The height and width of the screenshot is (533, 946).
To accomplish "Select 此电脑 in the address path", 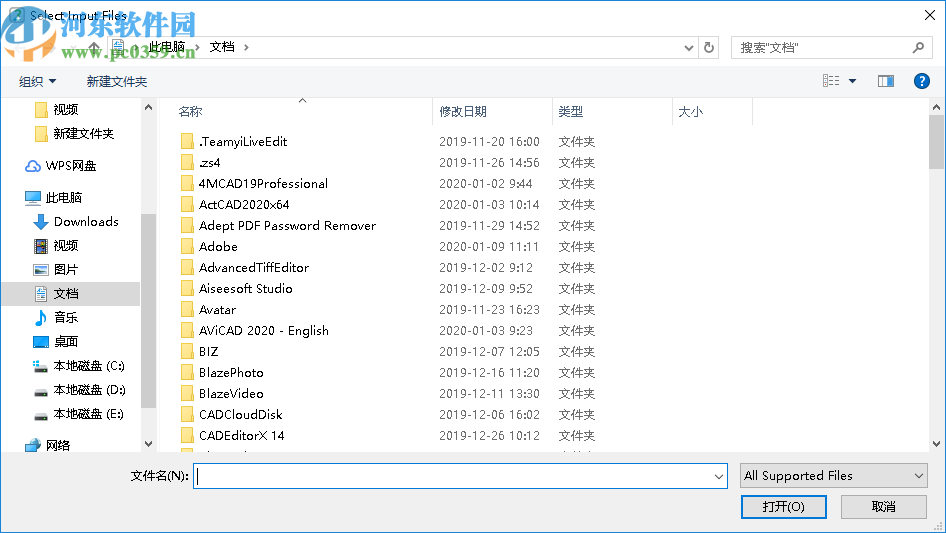I will pos(167,47).
